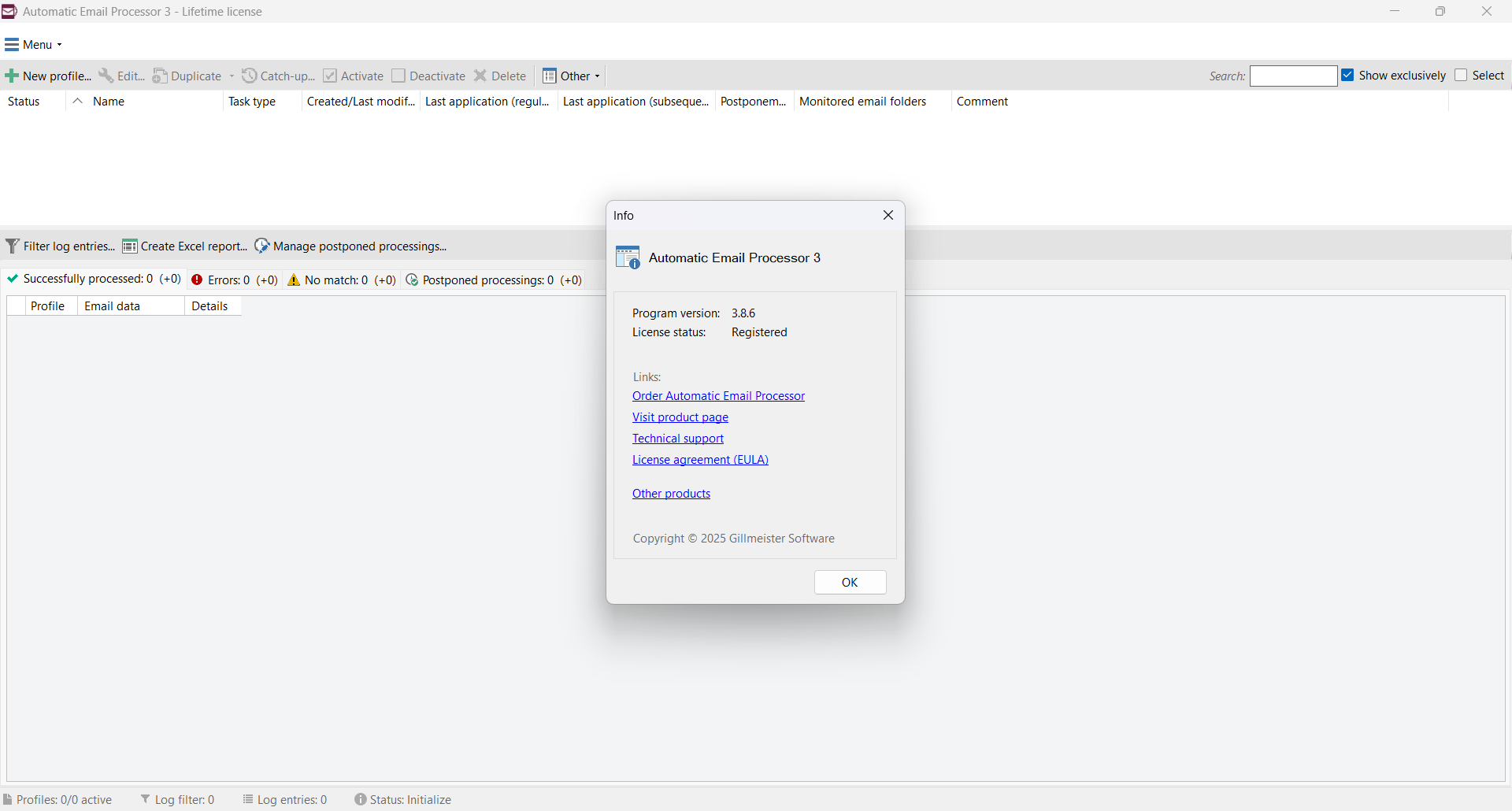
Task: Click Log entries: 0 text
Action: click(292, 799)
